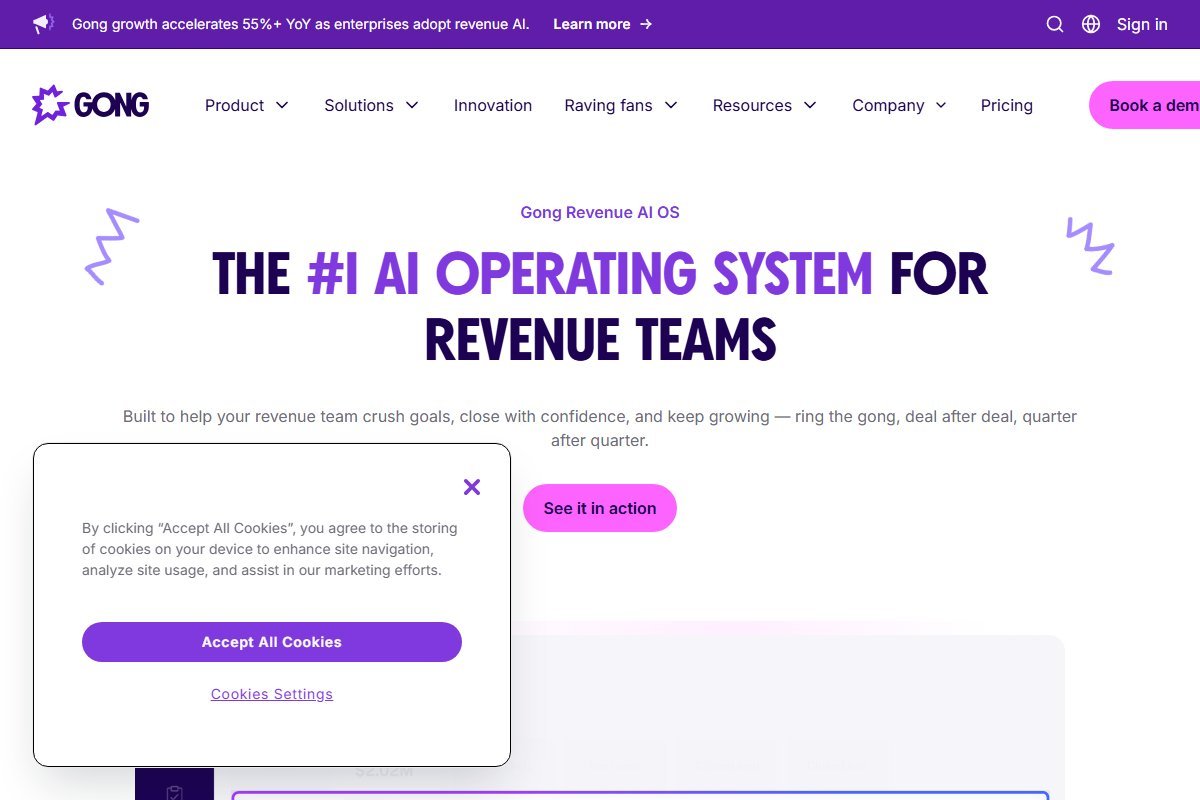Screen dimensions: 1200x800
Task: Open the Resources nav item
Action: coord(752,105)
